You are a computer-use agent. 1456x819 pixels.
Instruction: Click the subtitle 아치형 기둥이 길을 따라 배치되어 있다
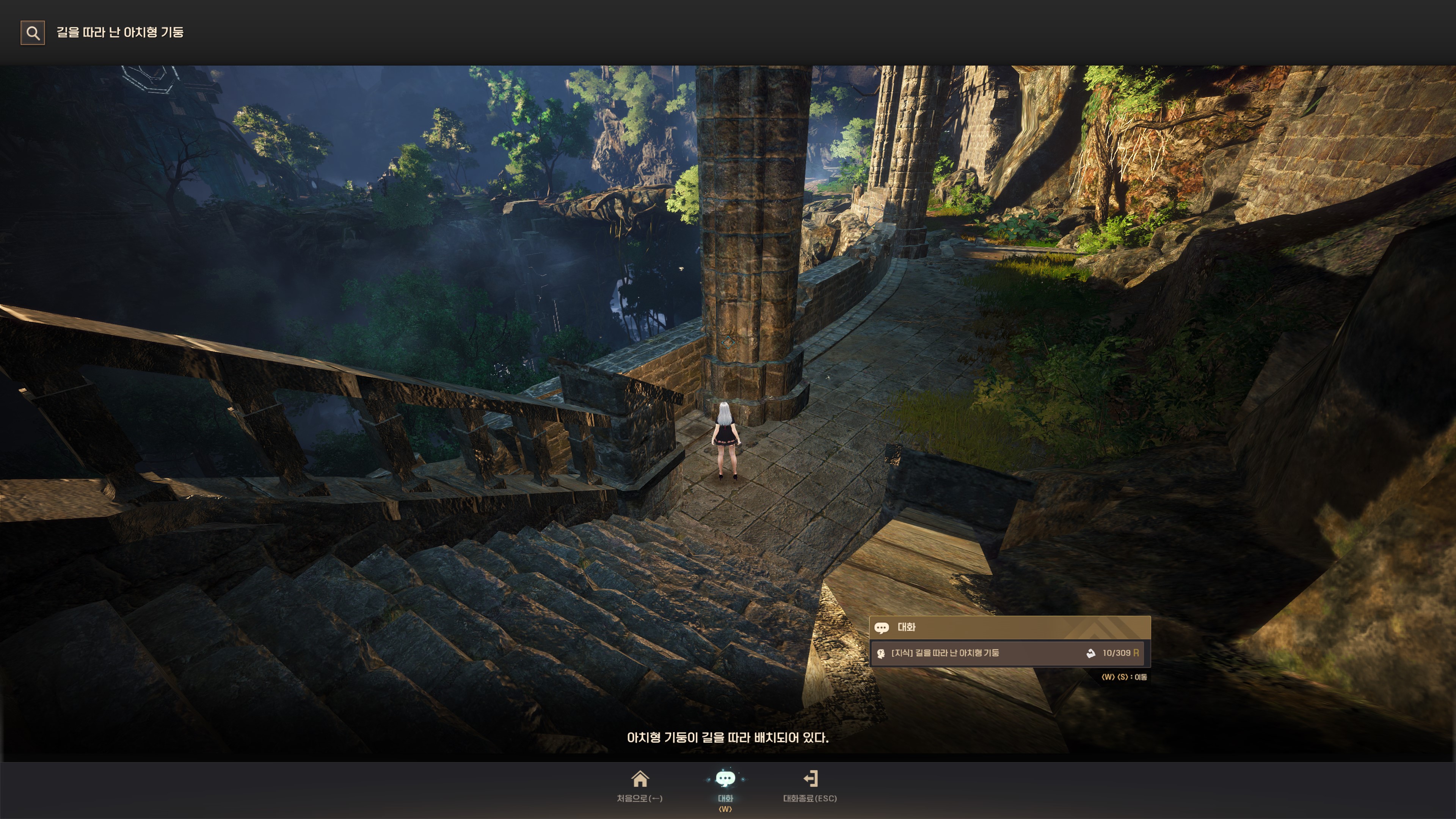coord(728,737)
